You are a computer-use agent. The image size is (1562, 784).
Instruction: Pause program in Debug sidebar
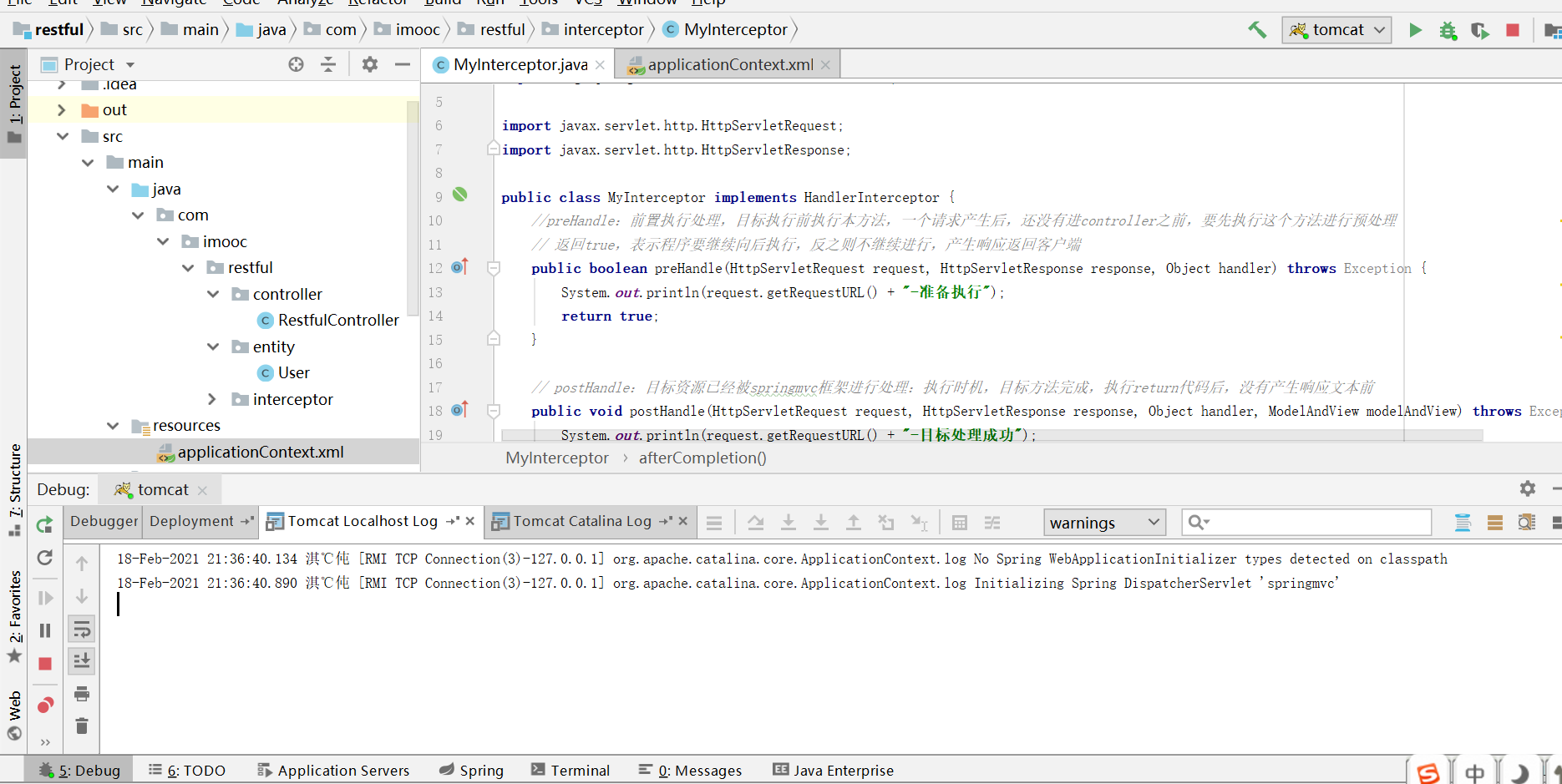[45, 630]
